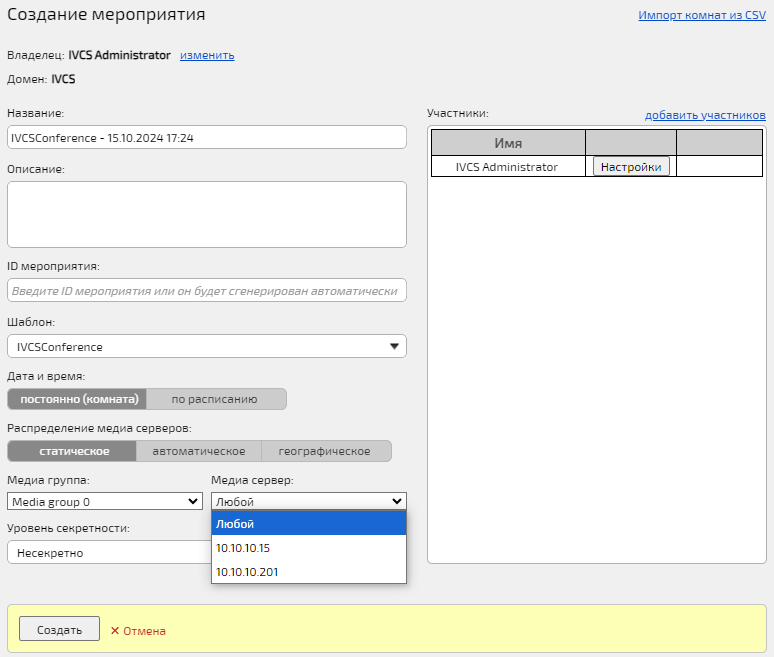
Task: Select media server 10.10.10.15
Action: (x=308, y=548)
